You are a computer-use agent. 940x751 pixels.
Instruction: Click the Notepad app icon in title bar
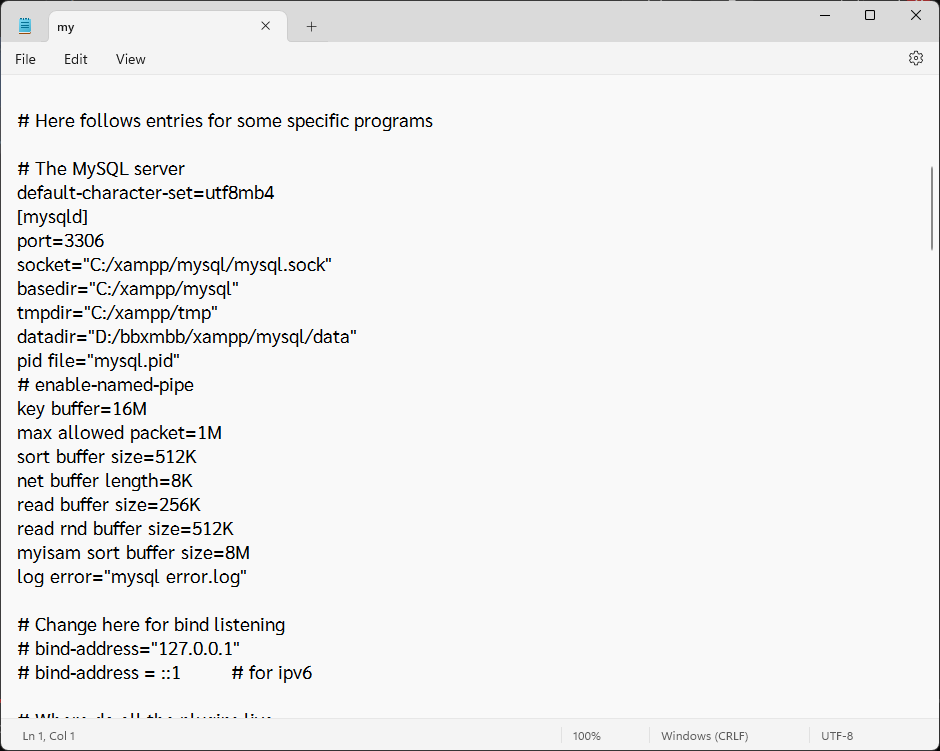(x=25, y=27)
